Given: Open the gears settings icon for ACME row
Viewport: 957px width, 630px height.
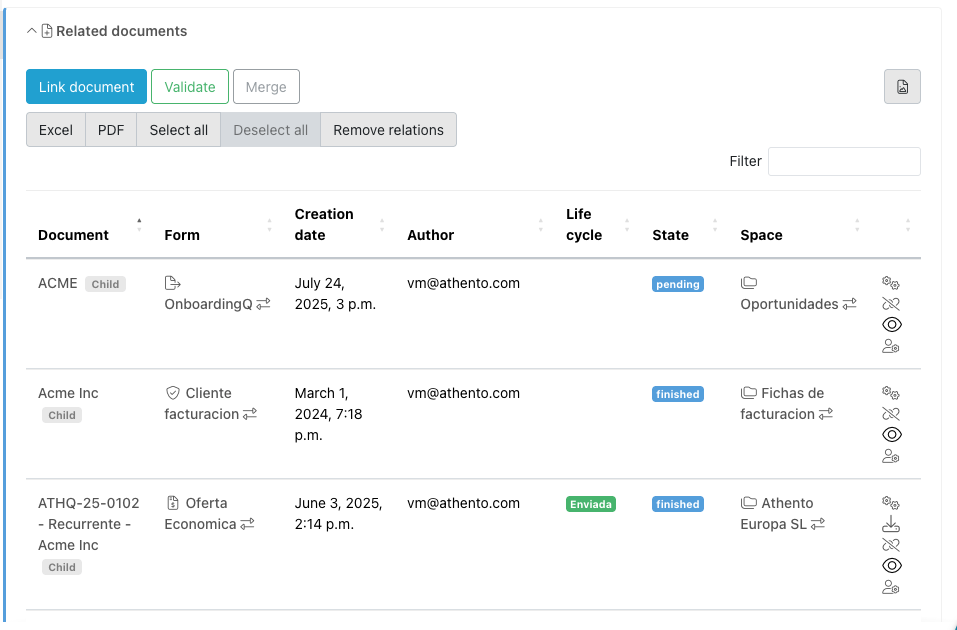Looking at the screenshot, I should point(891,283).
